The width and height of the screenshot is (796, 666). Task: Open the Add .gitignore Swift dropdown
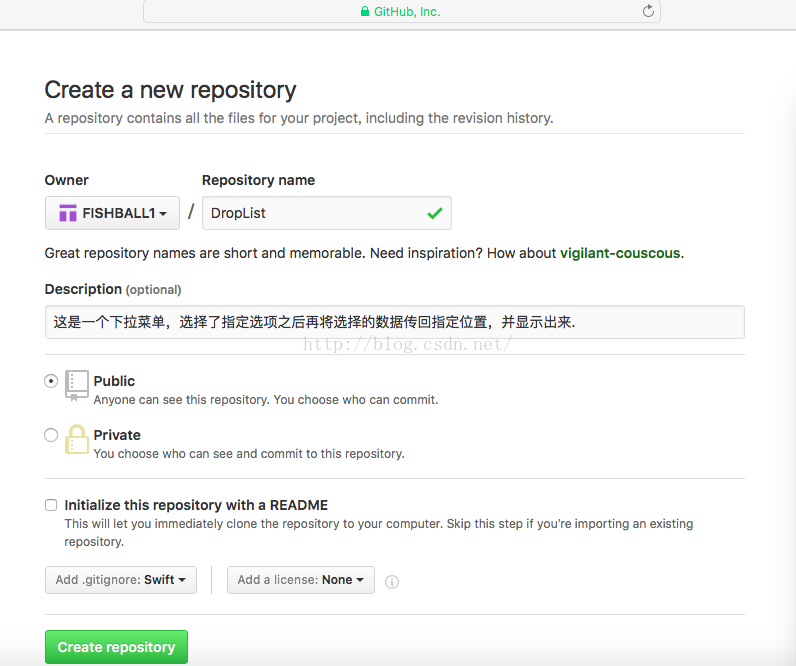pos(121,580)
